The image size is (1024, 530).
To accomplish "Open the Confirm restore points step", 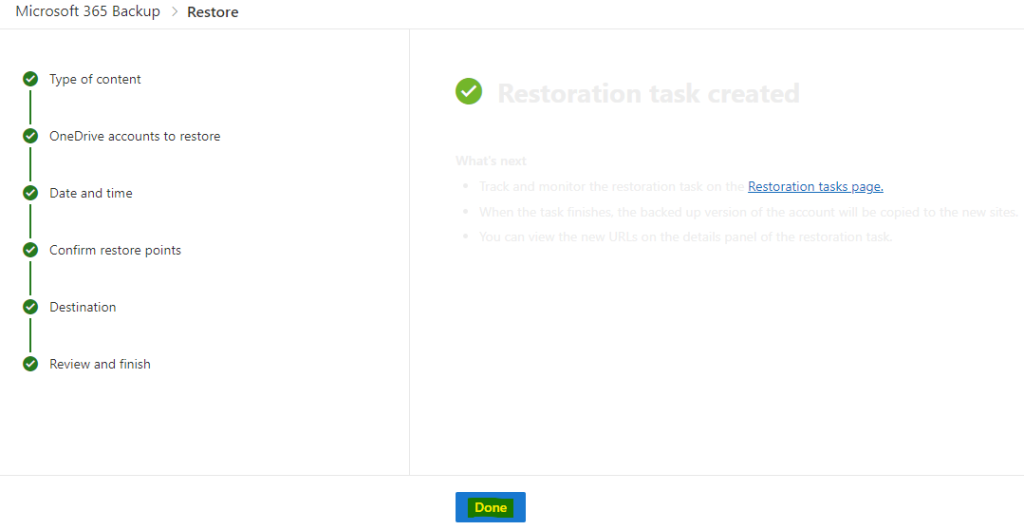I will [x=115, y=250].
